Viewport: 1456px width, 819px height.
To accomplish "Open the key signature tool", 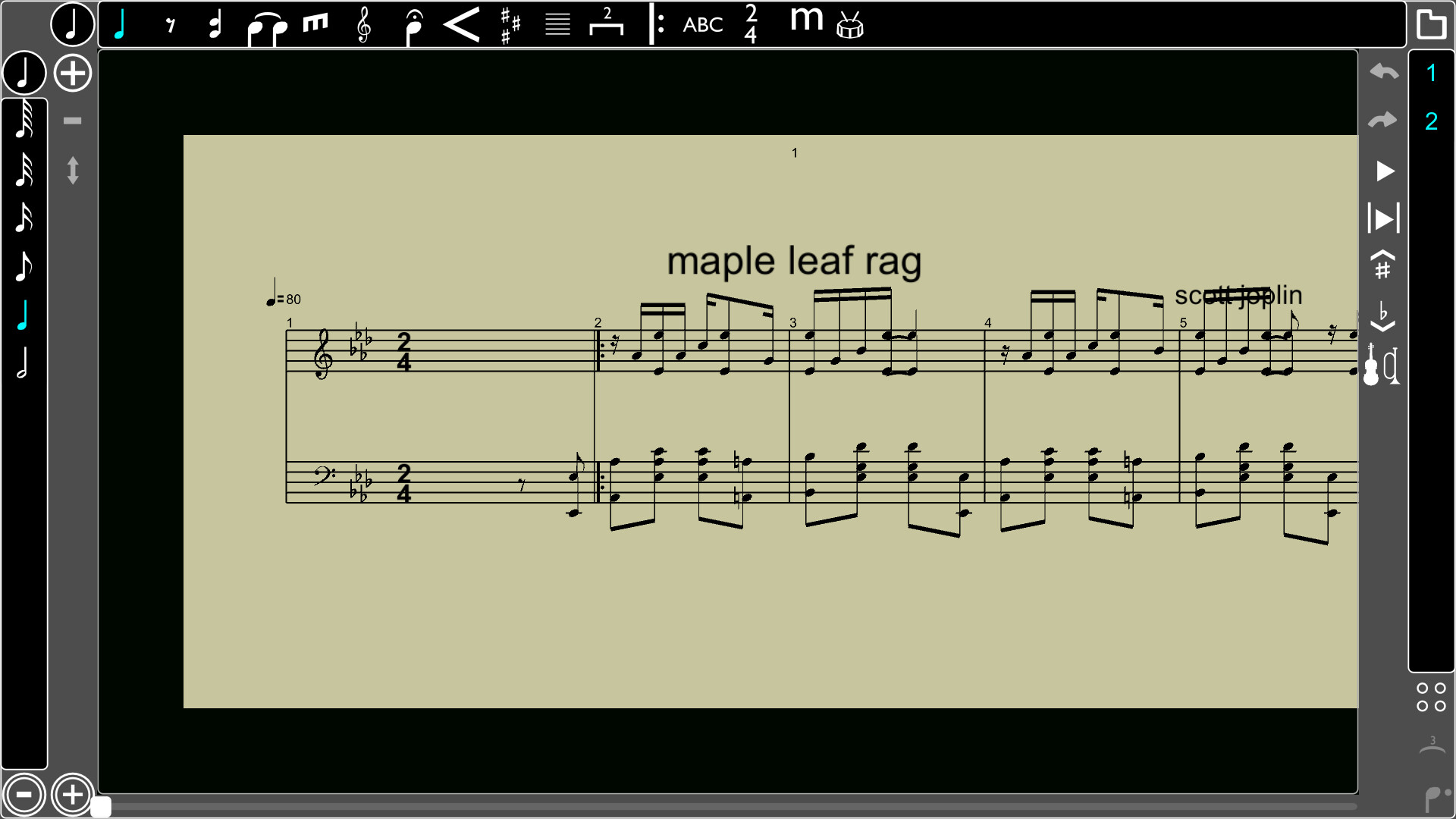I will click(x=510, y=24).
